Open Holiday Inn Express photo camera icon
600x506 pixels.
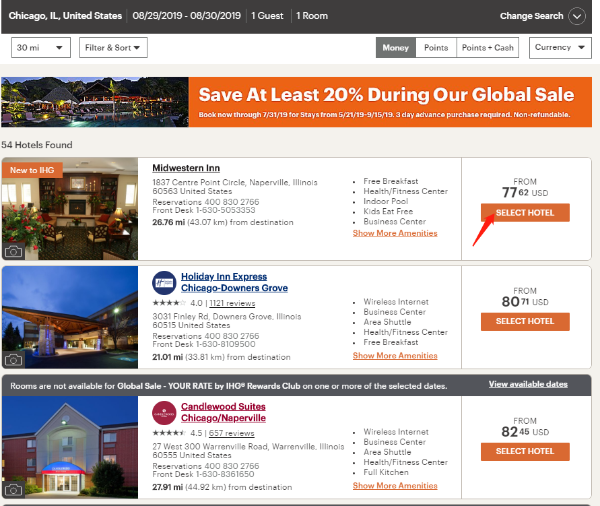pyautogui.click(x=13, y=360)
